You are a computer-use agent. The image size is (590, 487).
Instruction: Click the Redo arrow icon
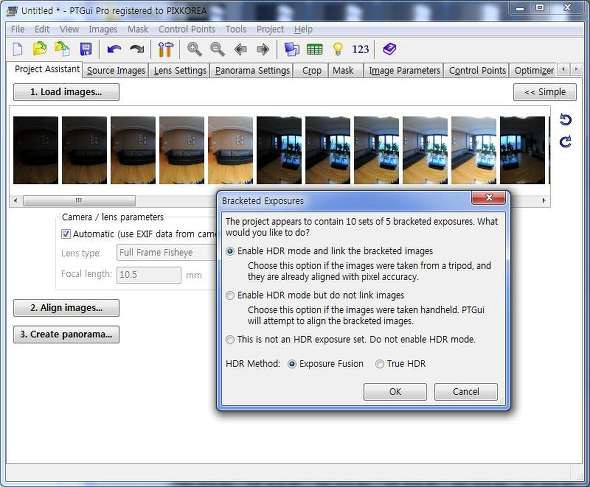coord(137,49)
